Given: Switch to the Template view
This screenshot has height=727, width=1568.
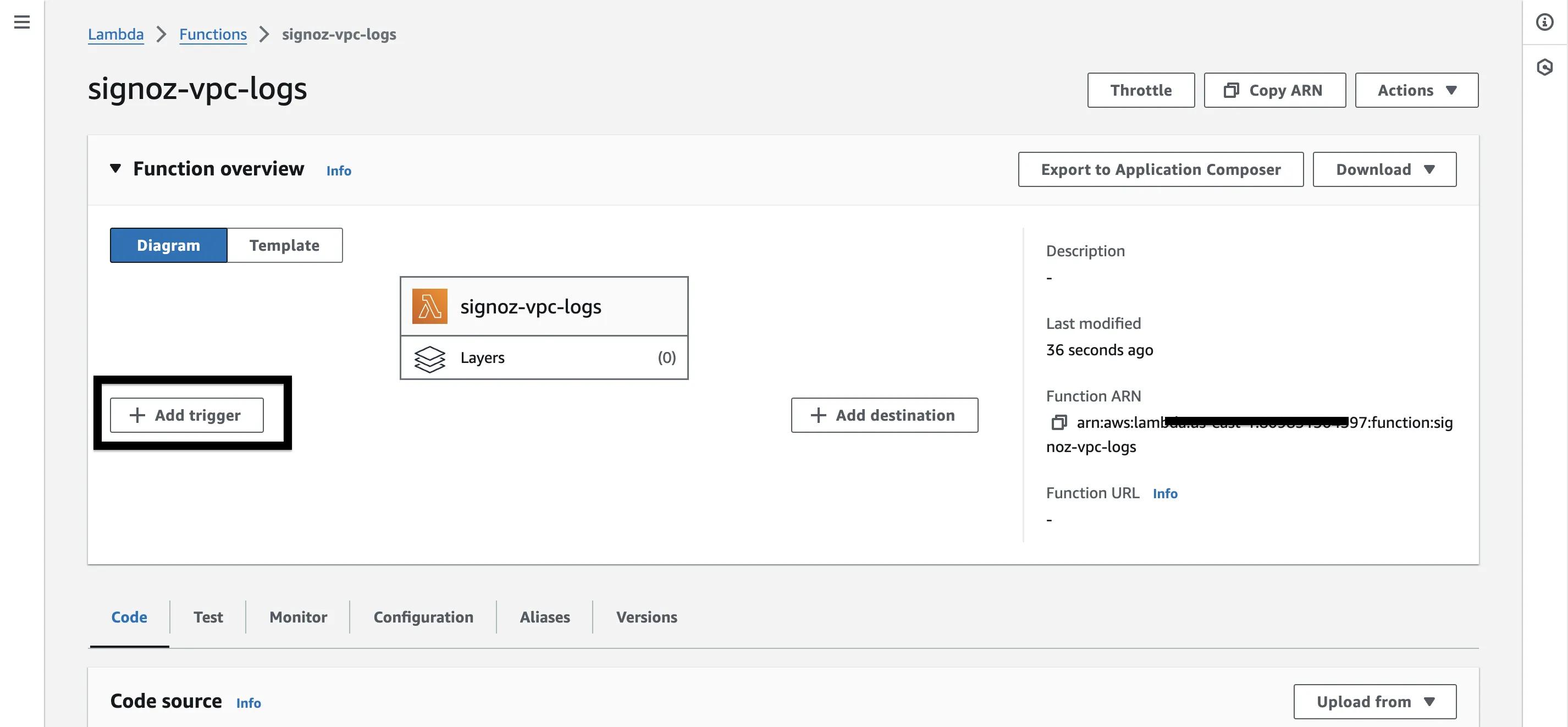Looking at the screenshot, I should point(284,245).
